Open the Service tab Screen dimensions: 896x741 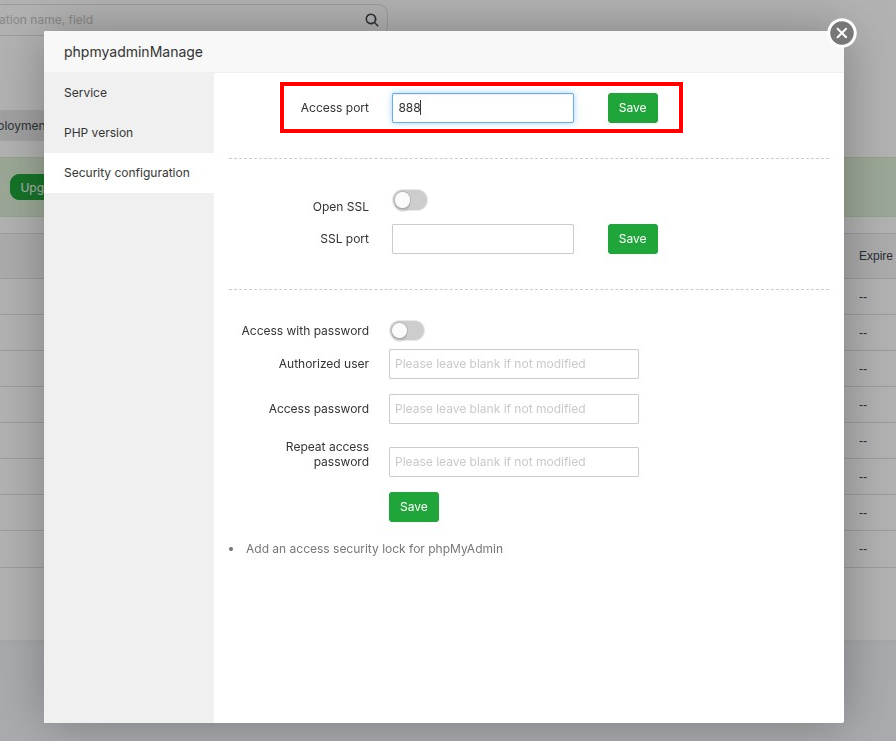pos(129,93)
